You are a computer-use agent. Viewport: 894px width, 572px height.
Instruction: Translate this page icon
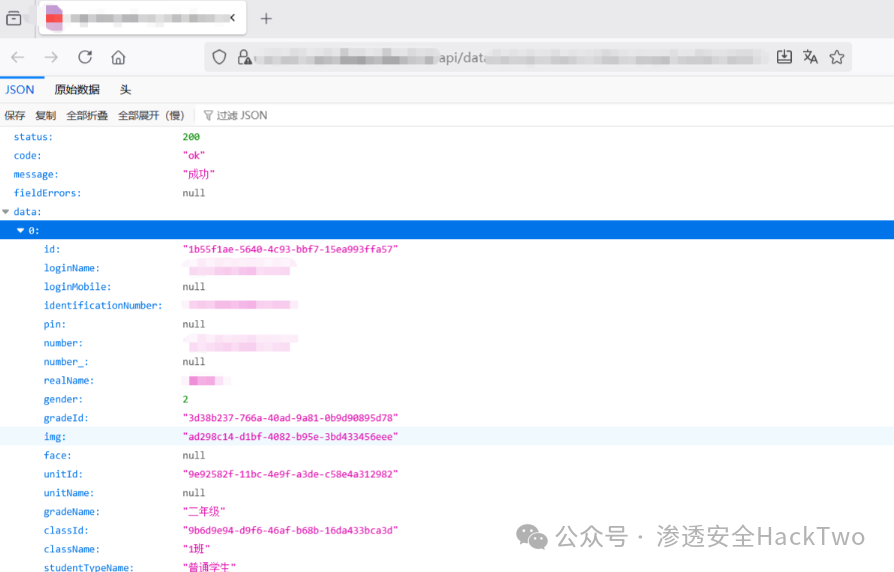[x=810, y=56]
